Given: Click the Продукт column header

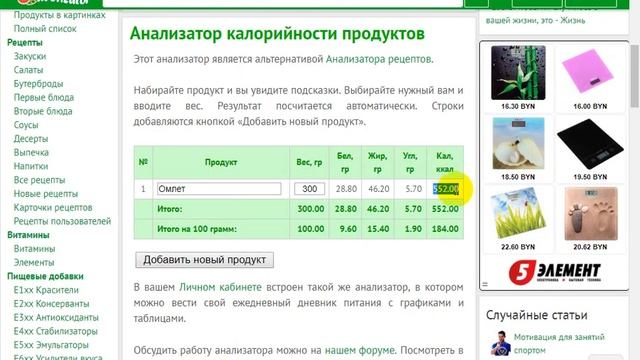Looking at the screenshot, I should (x=221, y=162).
